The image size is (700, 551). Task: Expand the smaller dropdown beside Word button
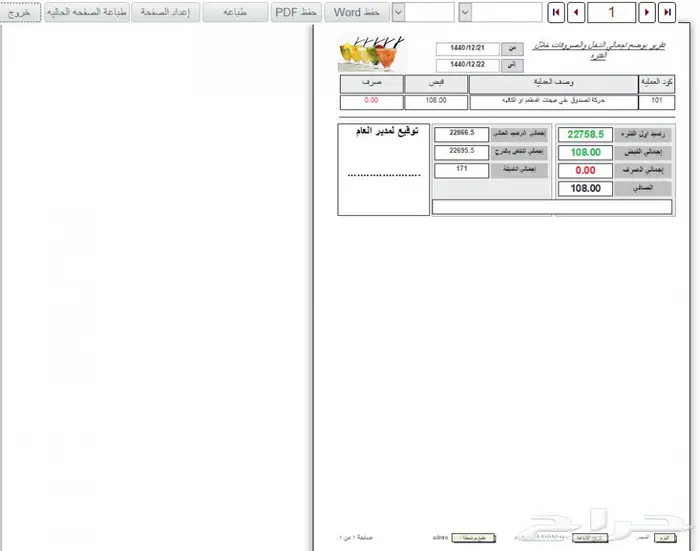[398, 12]
